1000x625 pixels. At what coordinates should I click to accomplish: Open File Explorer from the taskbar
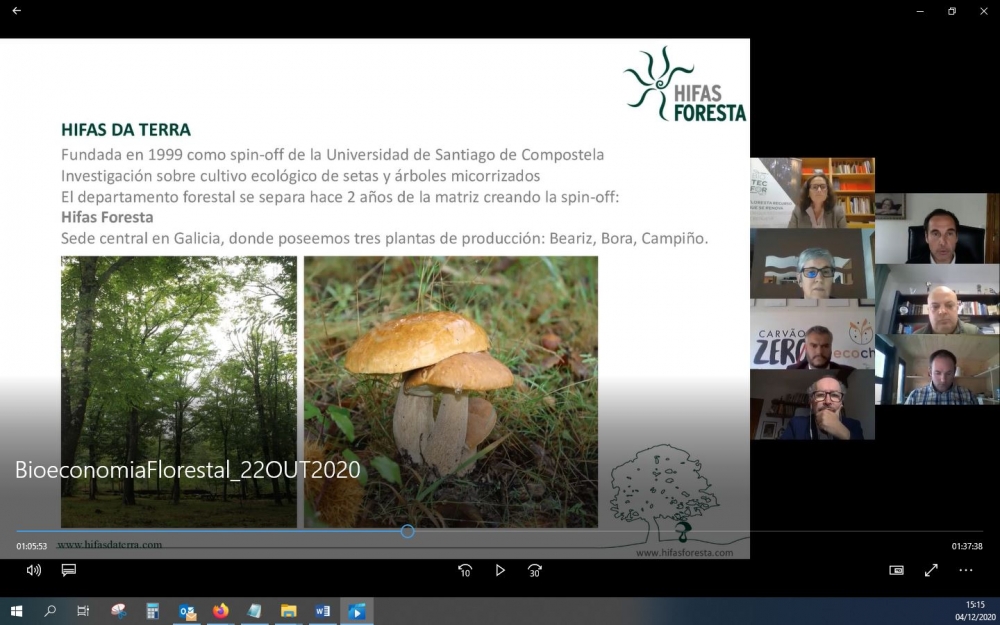(x=289, y=611)
